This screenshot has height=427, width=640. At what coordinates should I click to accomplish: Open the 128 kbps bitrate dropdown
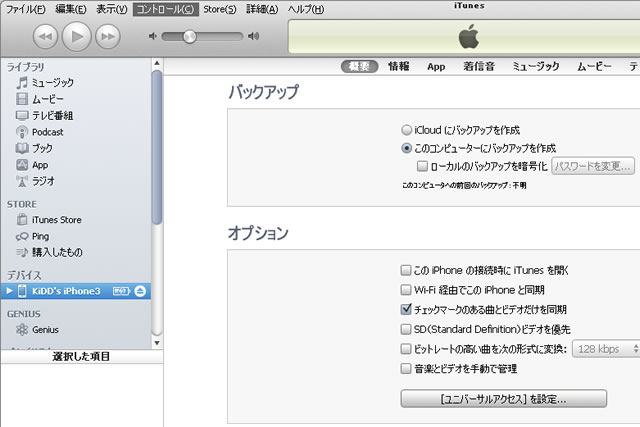pos(606,349)
